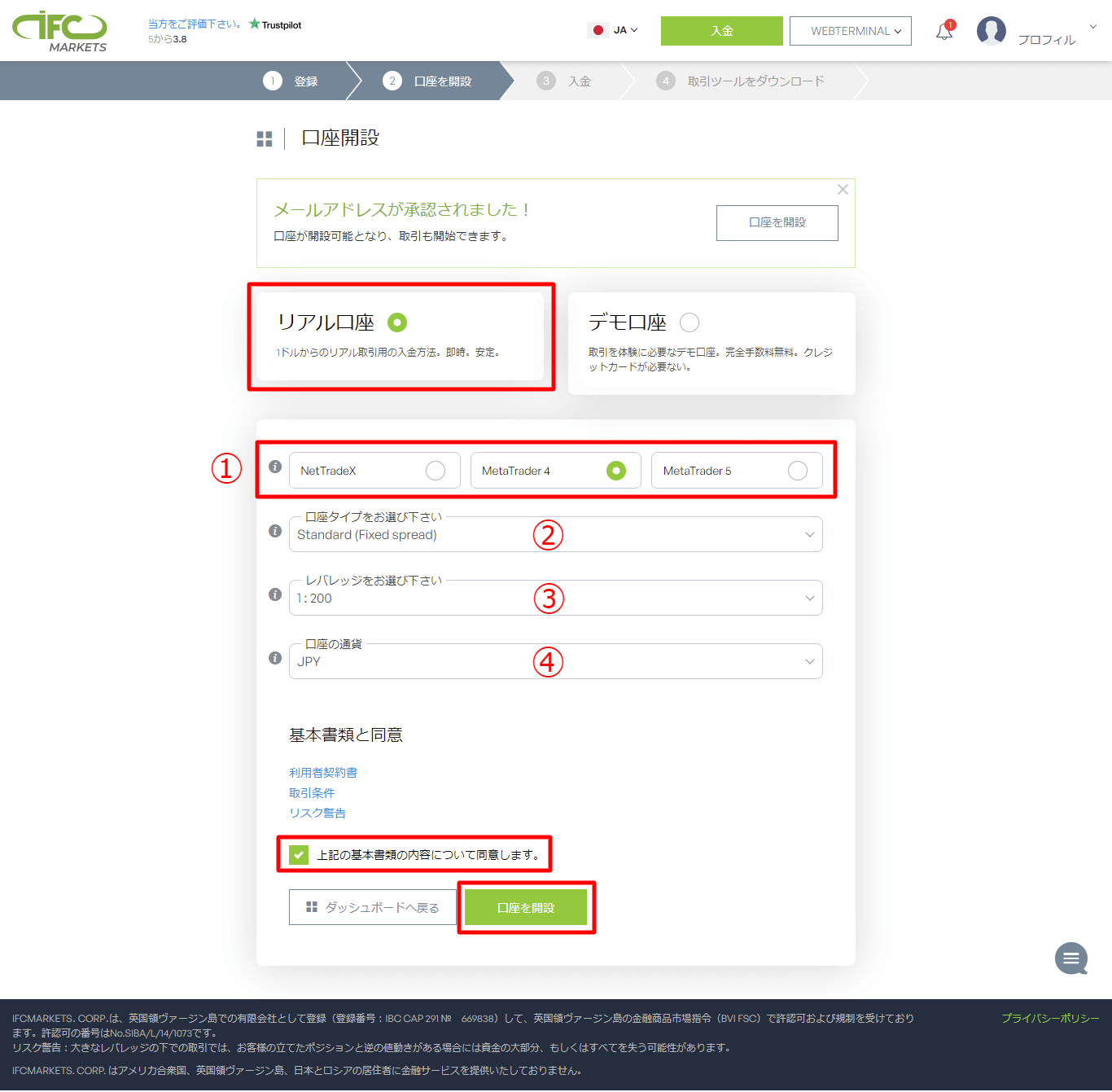1112x1092 pixels.
Task: Open the notification bell
Action: coord(944,32)
